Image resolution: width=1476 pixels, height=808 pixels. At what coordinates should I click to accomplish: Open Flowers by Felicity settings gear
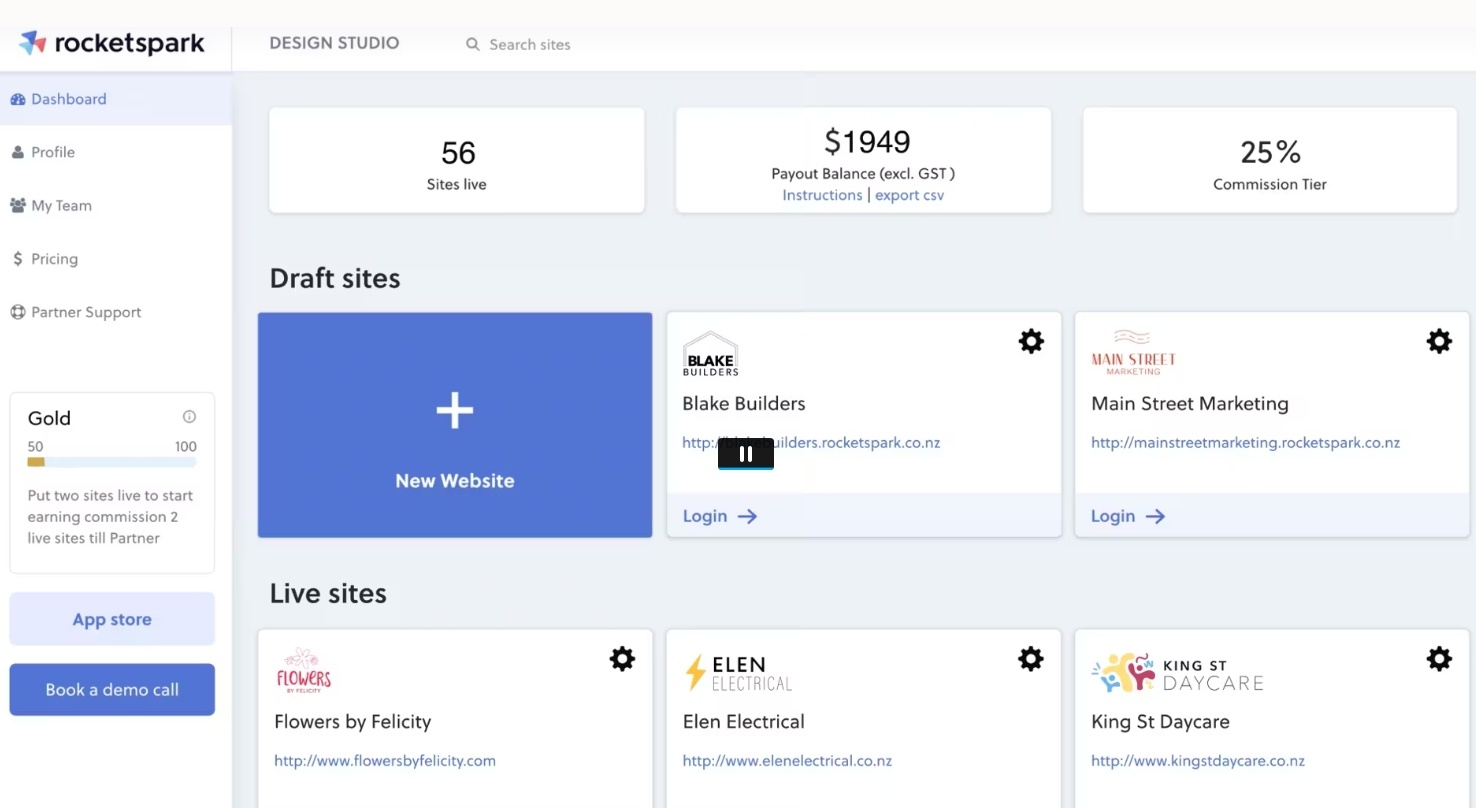622,658
